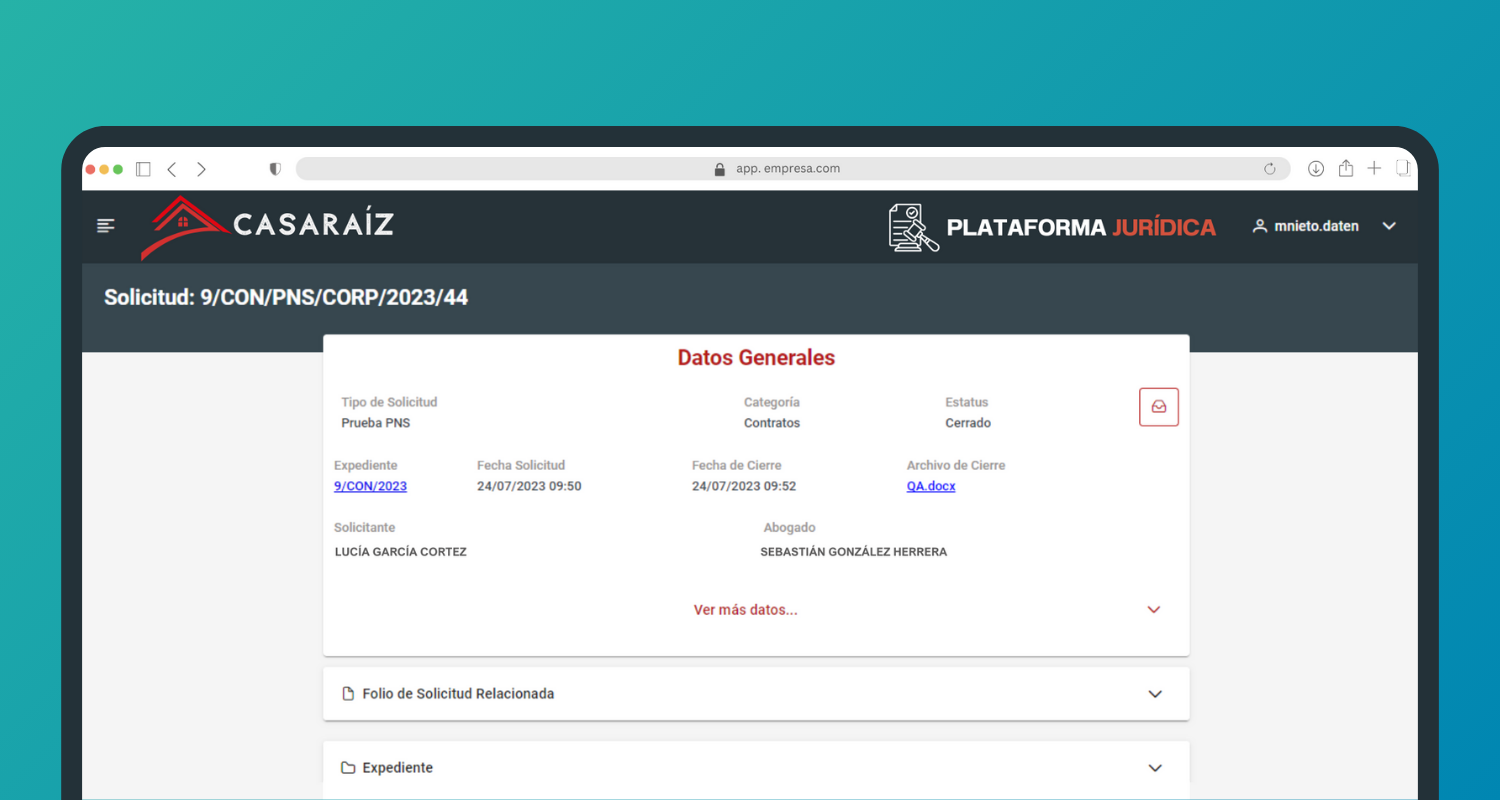Click the browser forward arrow
Image resolution: width=1500 pixels, height=800 pixels.
point(201,169)
